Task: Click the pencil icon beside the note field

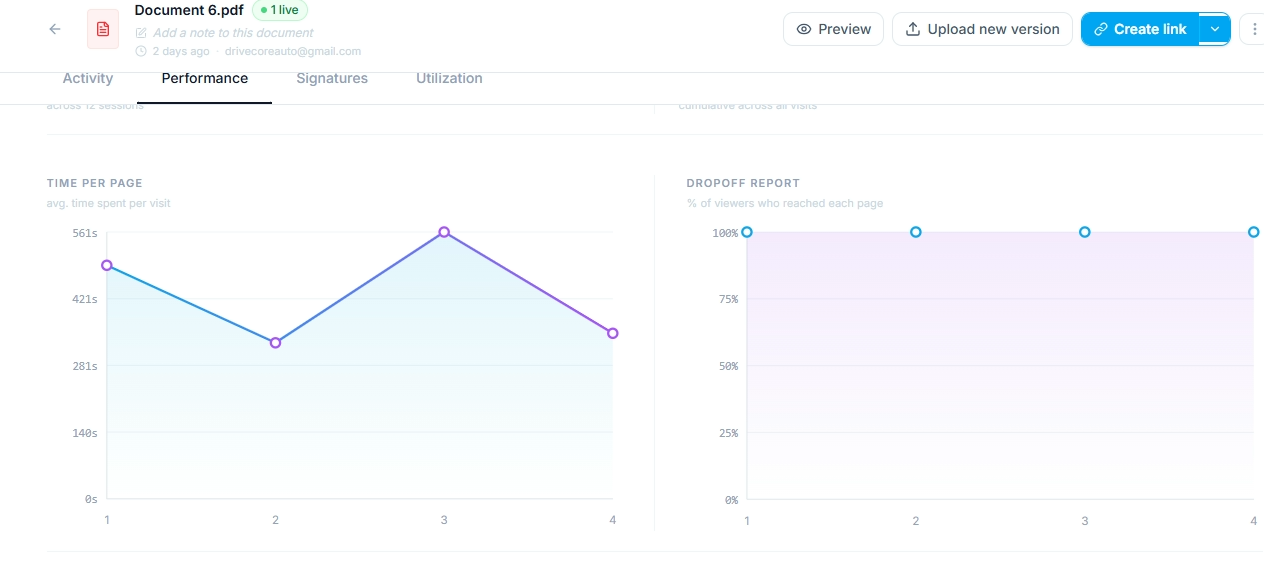Action: tap(141, 33)
